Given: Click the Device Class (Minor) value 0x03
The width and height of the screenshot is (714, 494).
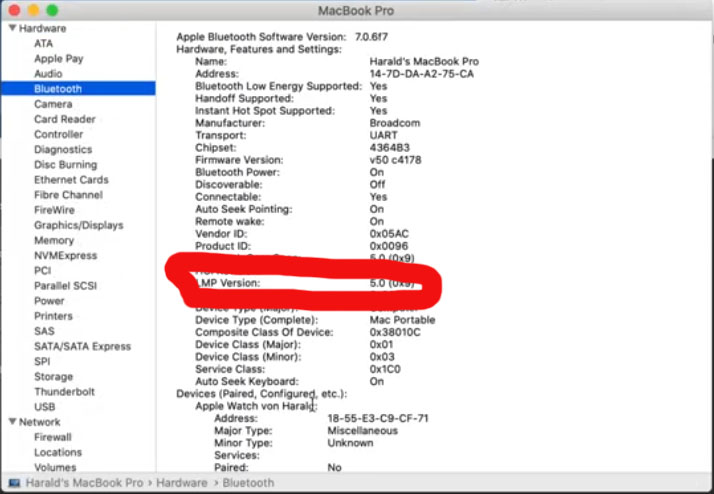Looking at the screenshot, I should [x=382, y=357].
